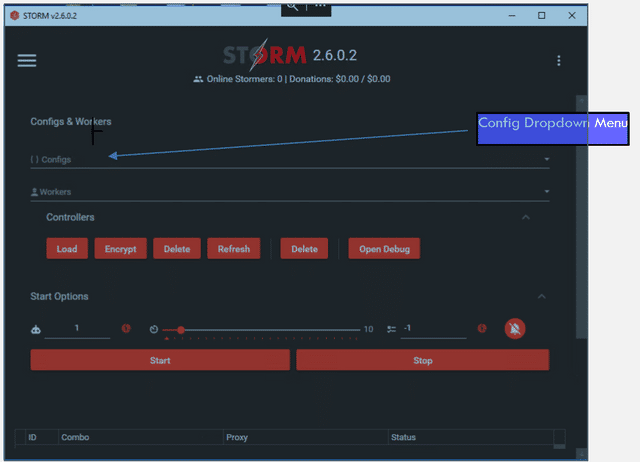Click the Encrypt button
Viewport: 640px width, 462px height.
click(x=120, y=249)
